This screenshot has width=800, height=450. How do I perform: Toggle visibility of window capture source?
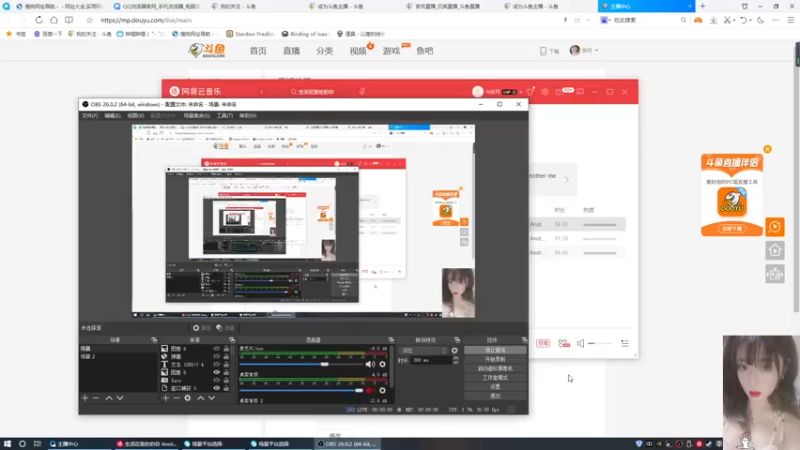tap(216, 388)
